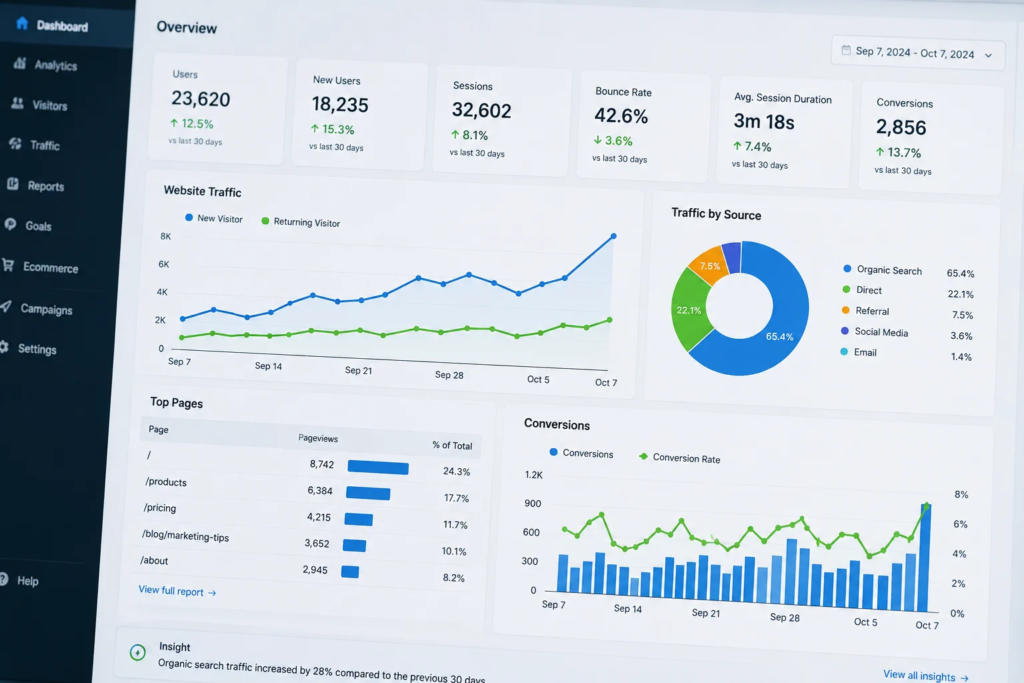Image resolution: width=1024 pixels, height=683 pixels.
Task: Open the Visitors section
Action: [50, 105]
